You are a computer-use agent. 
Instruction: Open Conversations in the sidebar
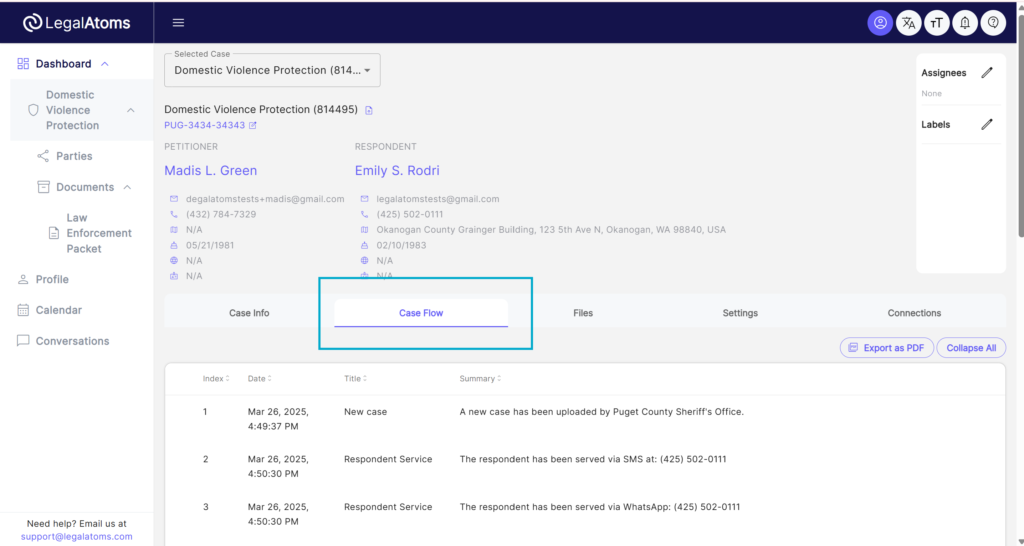coord(72,341)
